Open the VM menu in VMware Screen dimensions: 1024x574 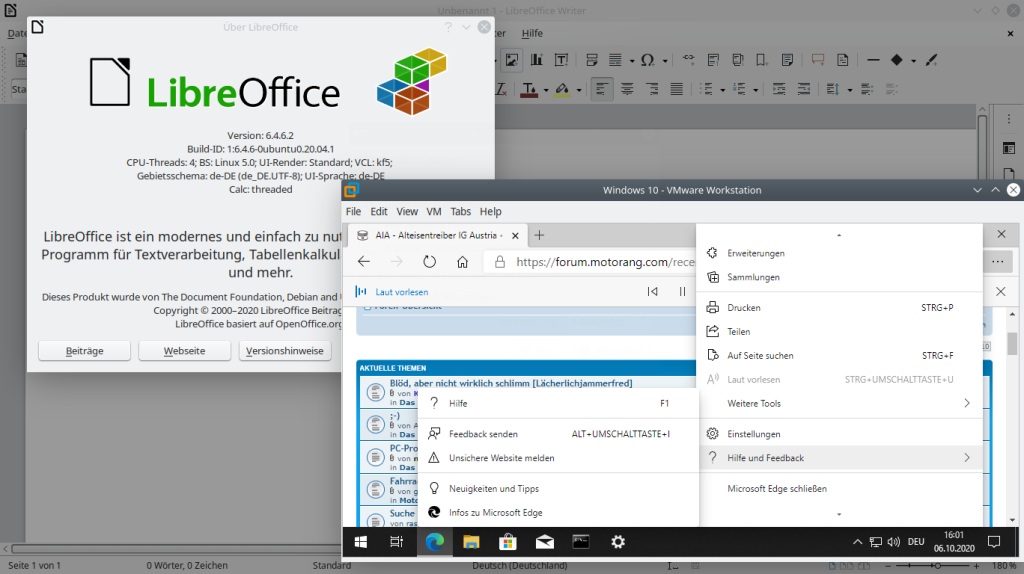434,212
